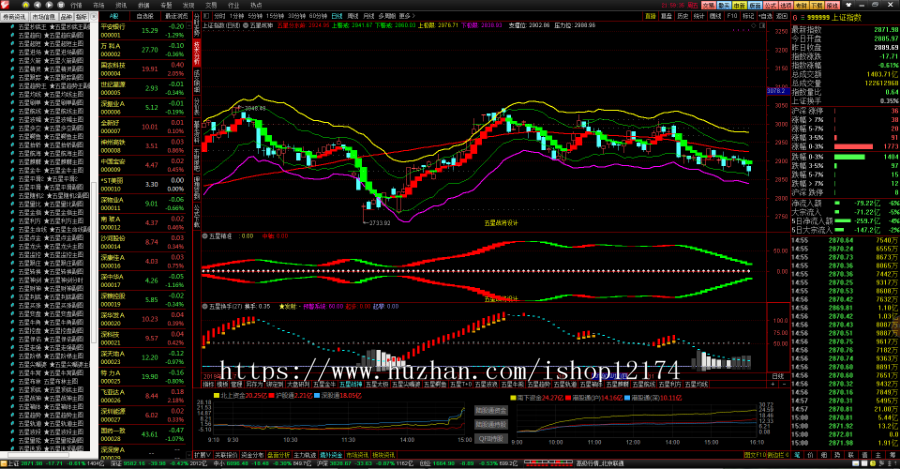Viewport: 900px width, 469px height.
Task: Click the forward arrow navigation icon
Action: (x=49, y=5)
